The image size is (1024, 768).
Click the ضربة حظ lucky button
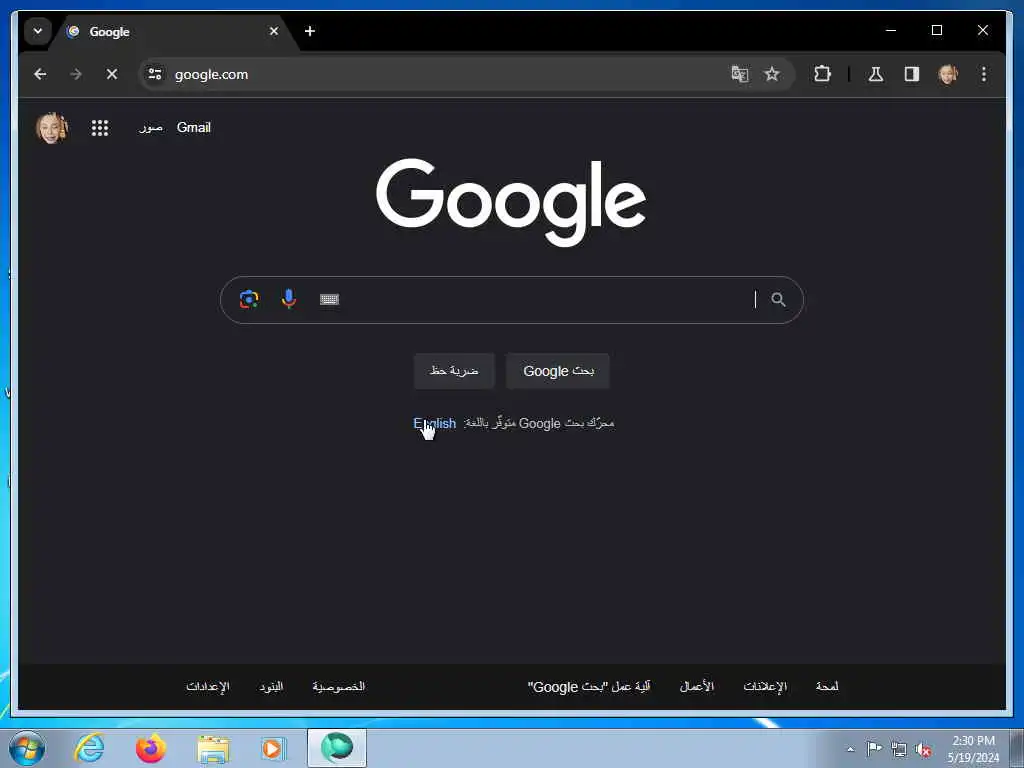(x=454, y=371)
